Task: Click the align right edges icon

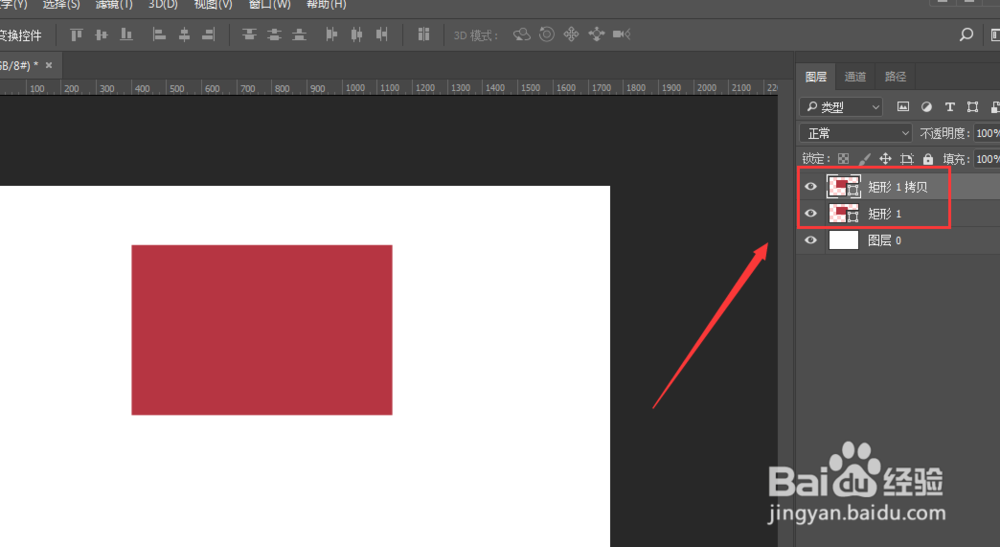Action: [x=209, y=34]
